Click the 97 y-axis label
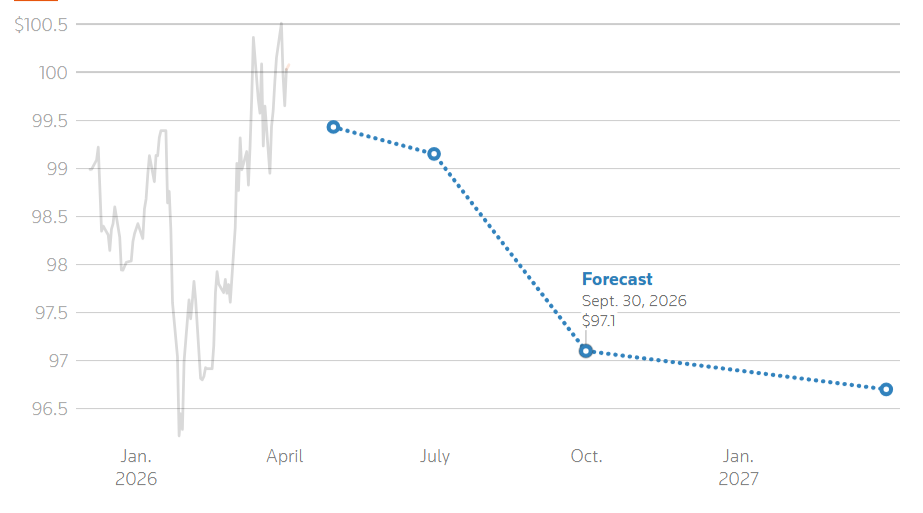The image size is (923, 513). click(57, 361)
